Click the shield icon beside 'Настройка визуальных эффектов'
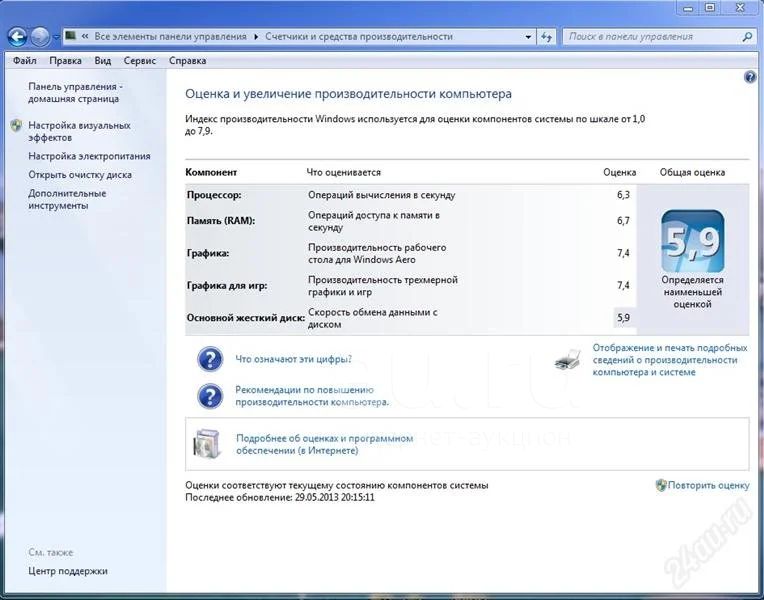This screenshot has width=764, height=600. tap(16, 125)
